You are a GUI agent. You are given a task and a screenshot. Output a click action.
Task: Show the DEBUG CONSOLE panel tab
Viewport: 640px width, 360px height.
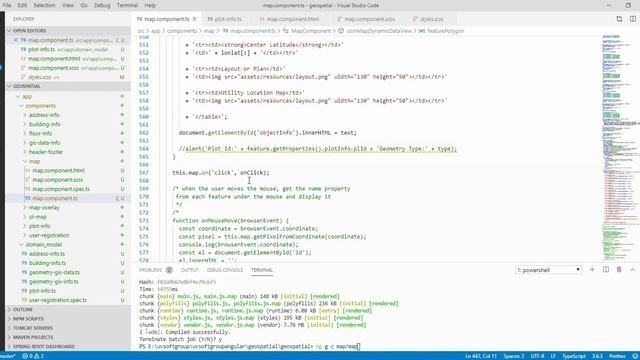(224, 270)
